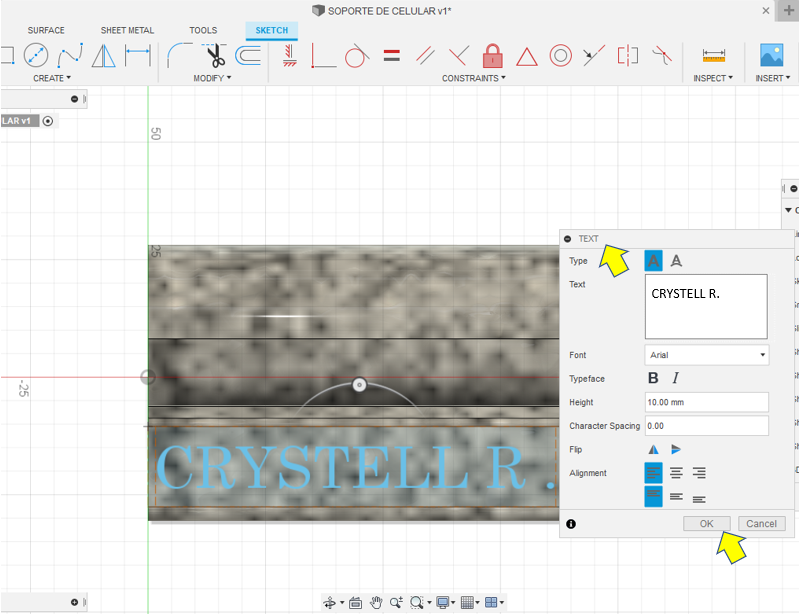Click the Character Spacing field

[x=706, y=425]
